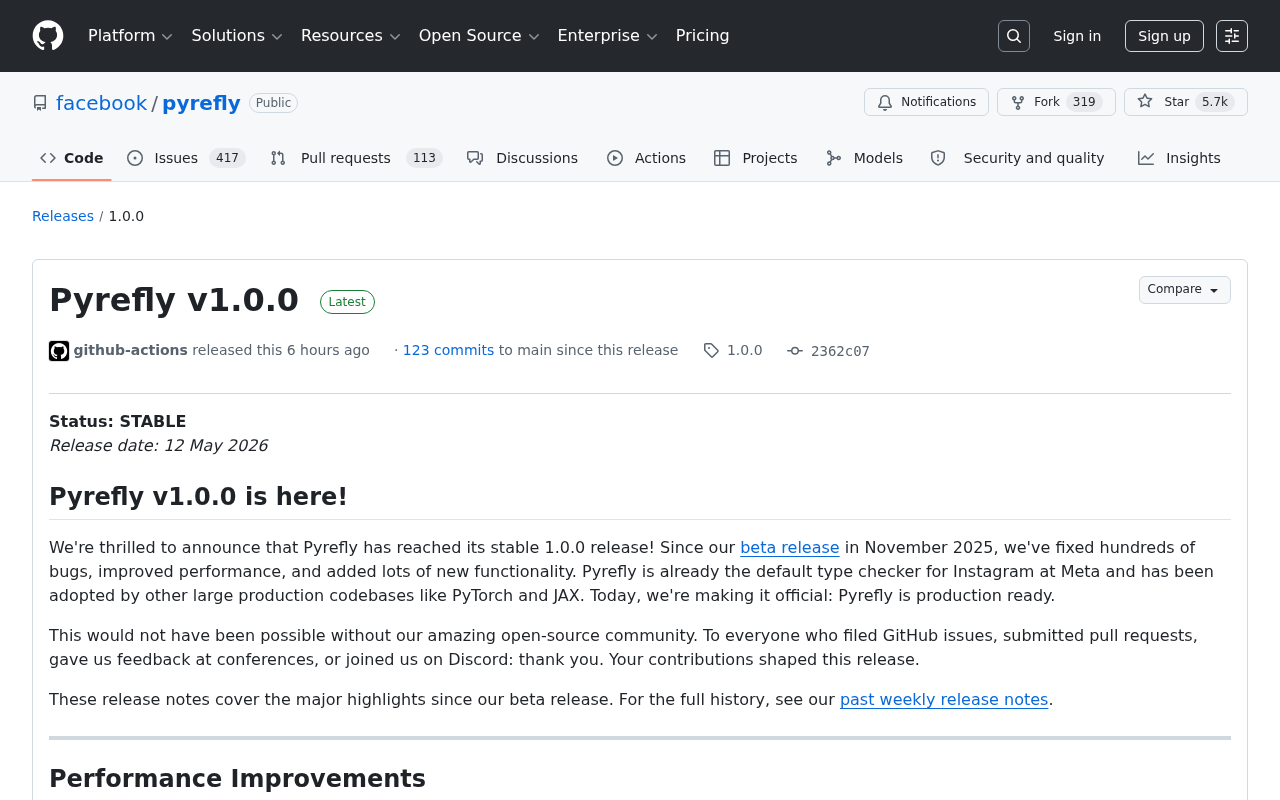
Task: Open the Actions tab
Action: point(647,158)
